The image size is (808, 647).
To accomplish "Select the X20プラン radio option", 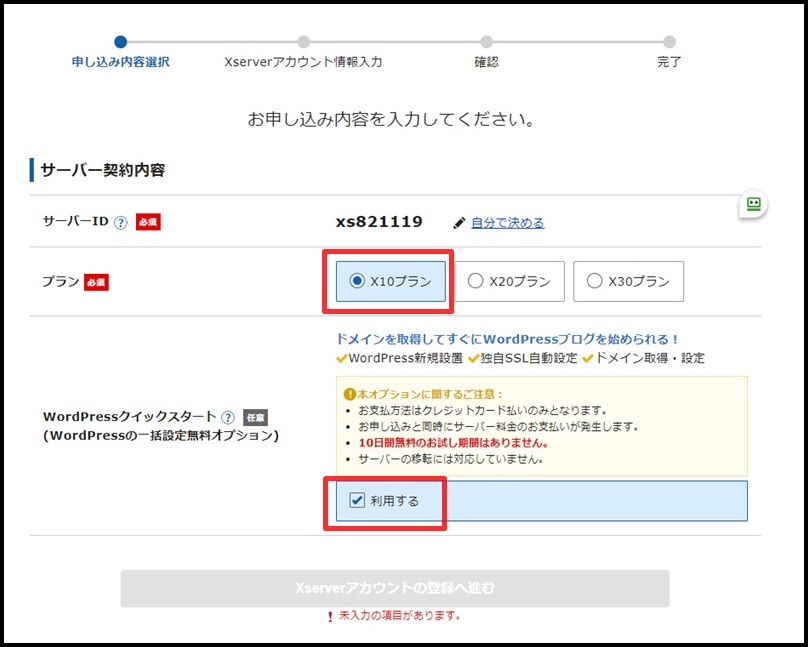I will coord(509,281).
